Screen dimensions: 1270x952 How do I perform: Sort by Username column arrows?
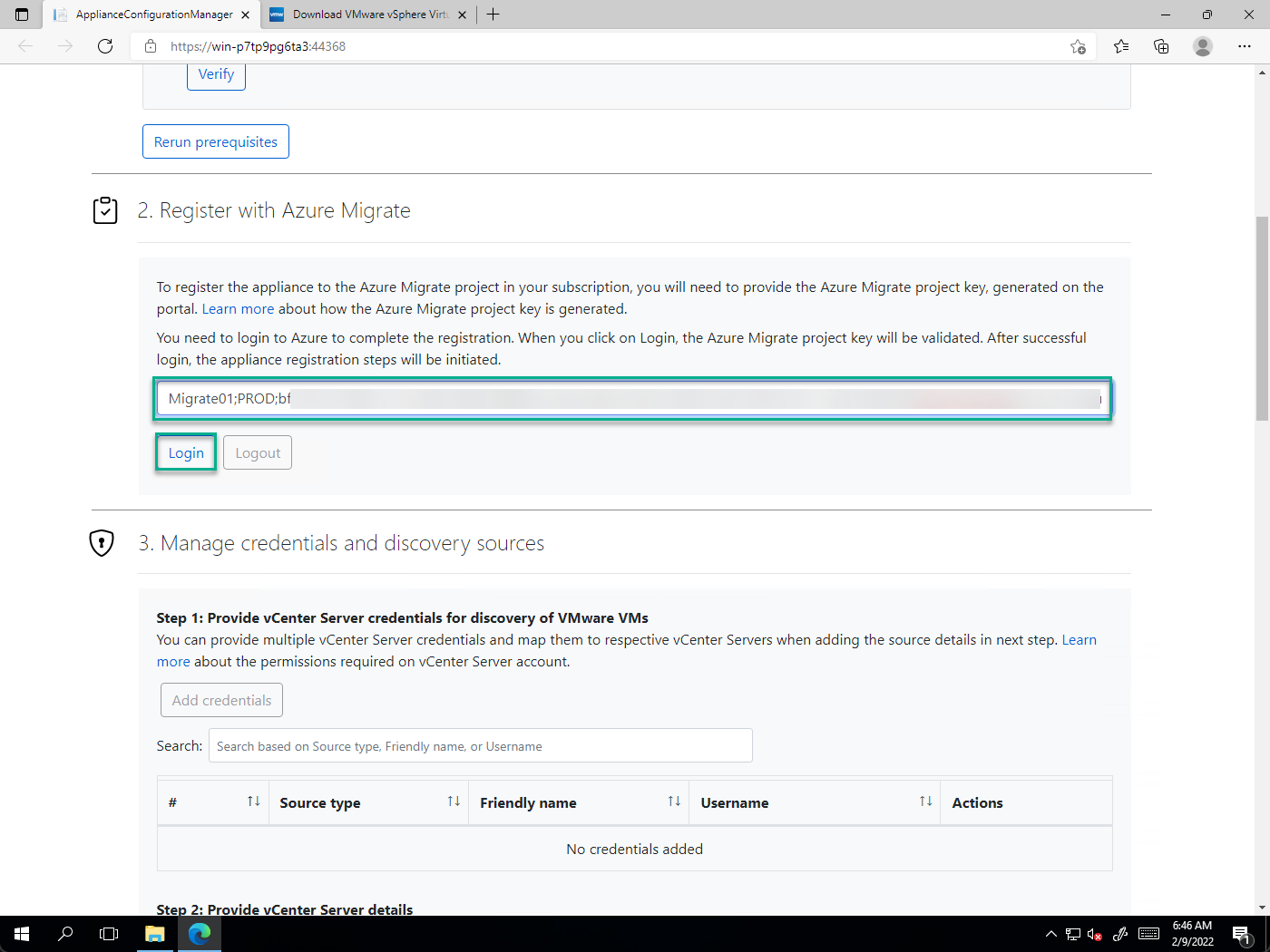(x=925, y=801)
